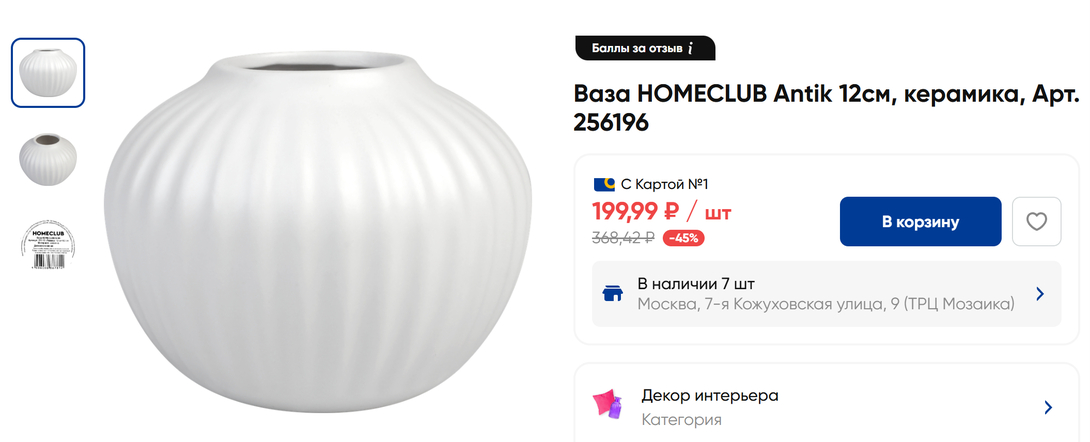1090x442 pixels.
Task: Click the -45% discount badge
Action: pyautogui.click(x=683, y=238)
